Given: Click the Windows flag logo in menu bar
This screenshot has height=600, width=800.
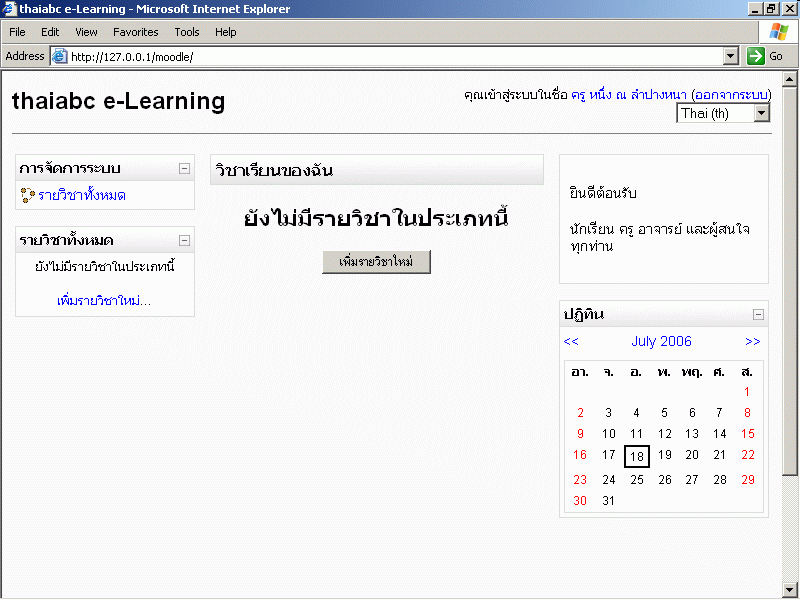Looking at the screenshot, I should [x=778, y=32].
